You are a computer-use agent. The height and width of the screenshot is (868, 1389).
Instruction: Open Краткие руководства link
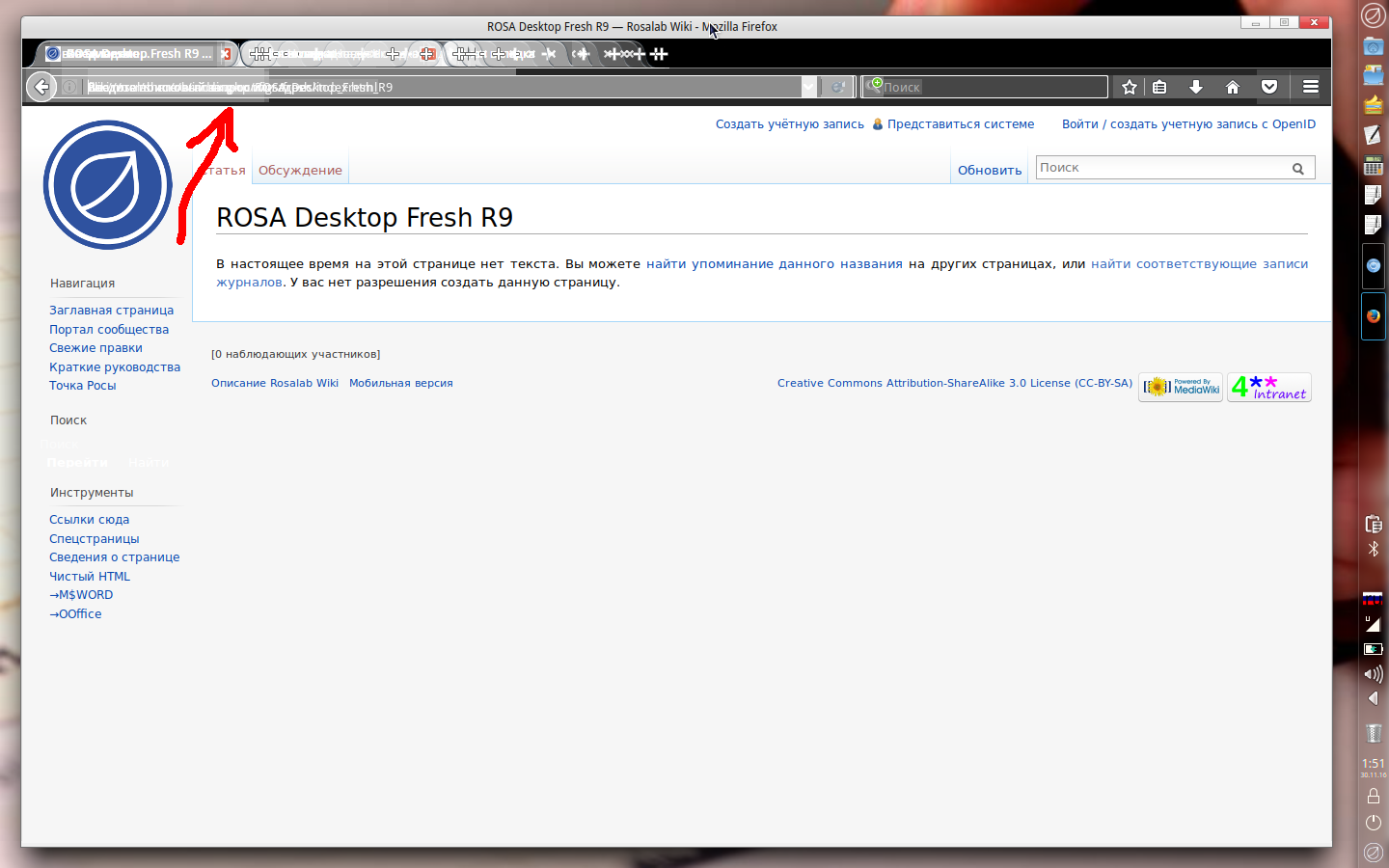pos(115,367)
